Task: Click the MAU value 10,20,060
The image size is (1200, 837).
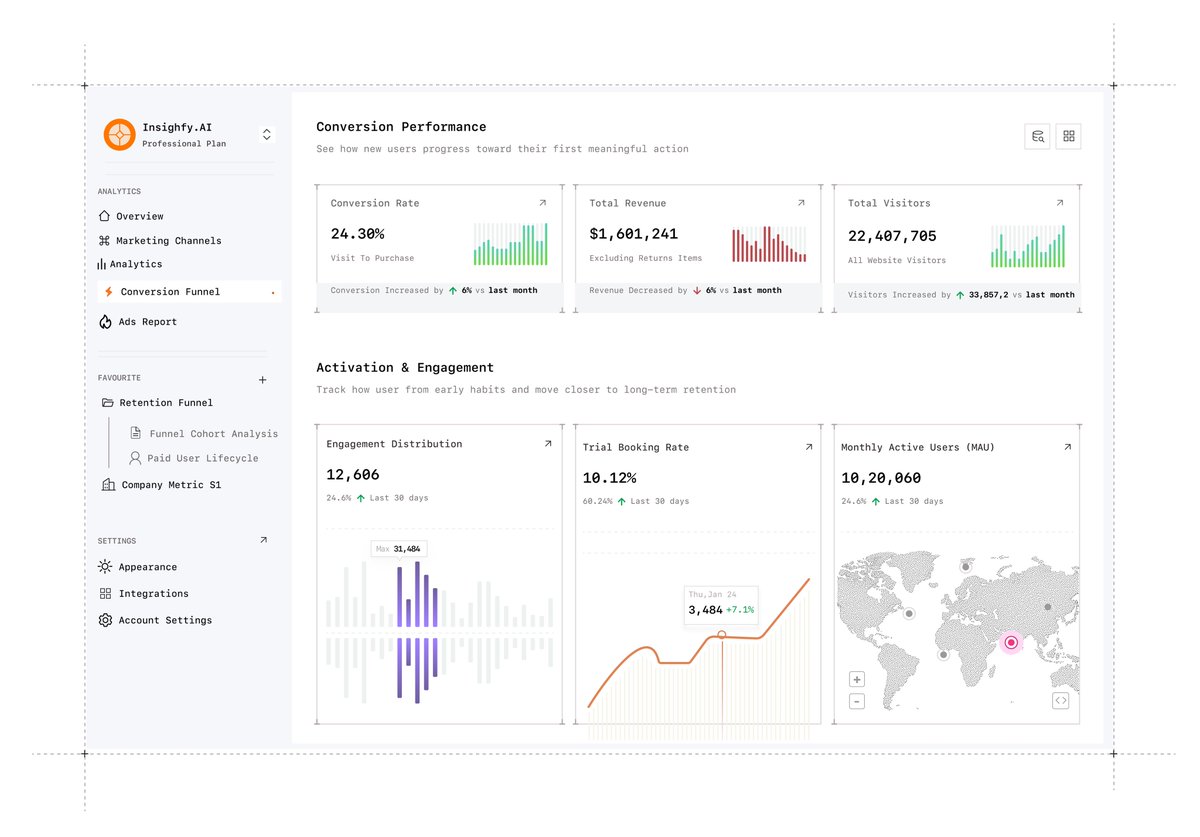Action: tap(881, 478)
